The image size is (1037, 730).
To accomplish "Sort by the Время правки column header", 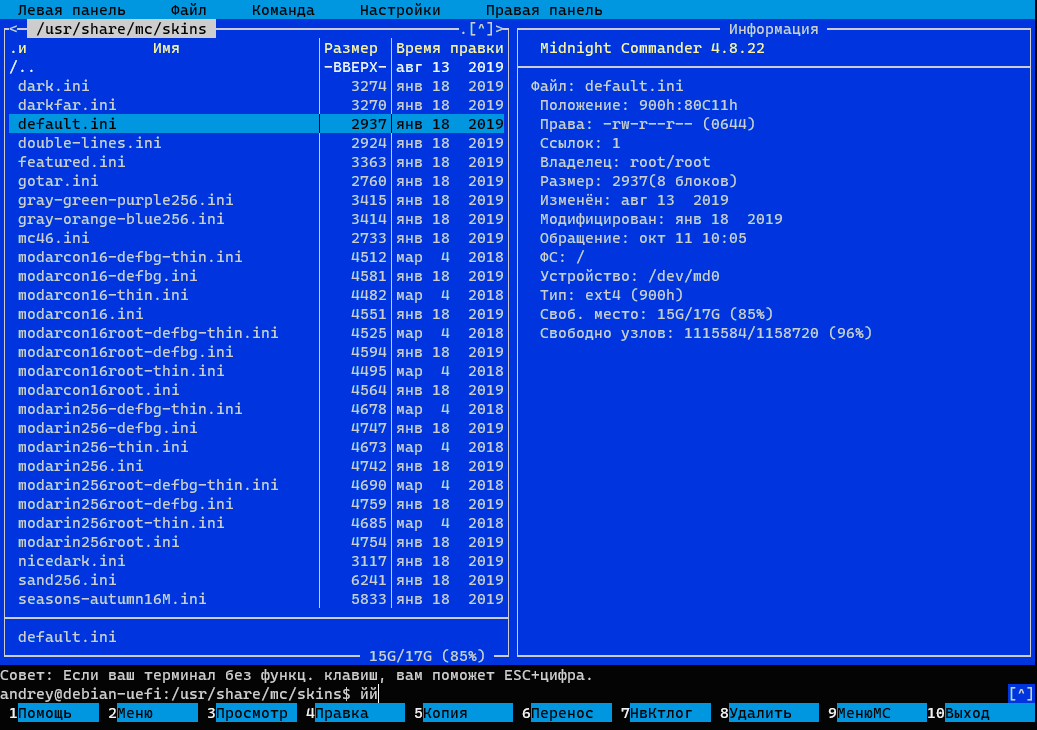I will click(449, 48).
